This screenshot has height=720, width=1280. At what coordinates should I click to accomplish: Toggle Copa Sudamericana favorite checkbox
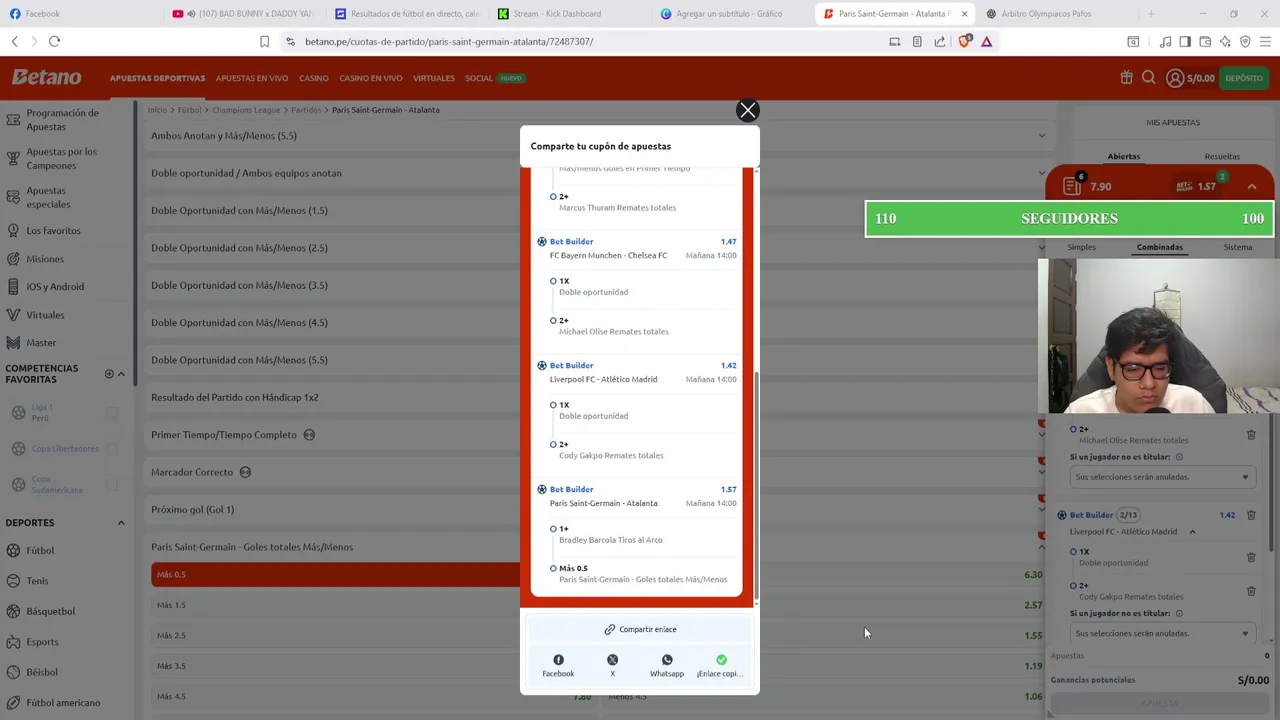(112, 484)
